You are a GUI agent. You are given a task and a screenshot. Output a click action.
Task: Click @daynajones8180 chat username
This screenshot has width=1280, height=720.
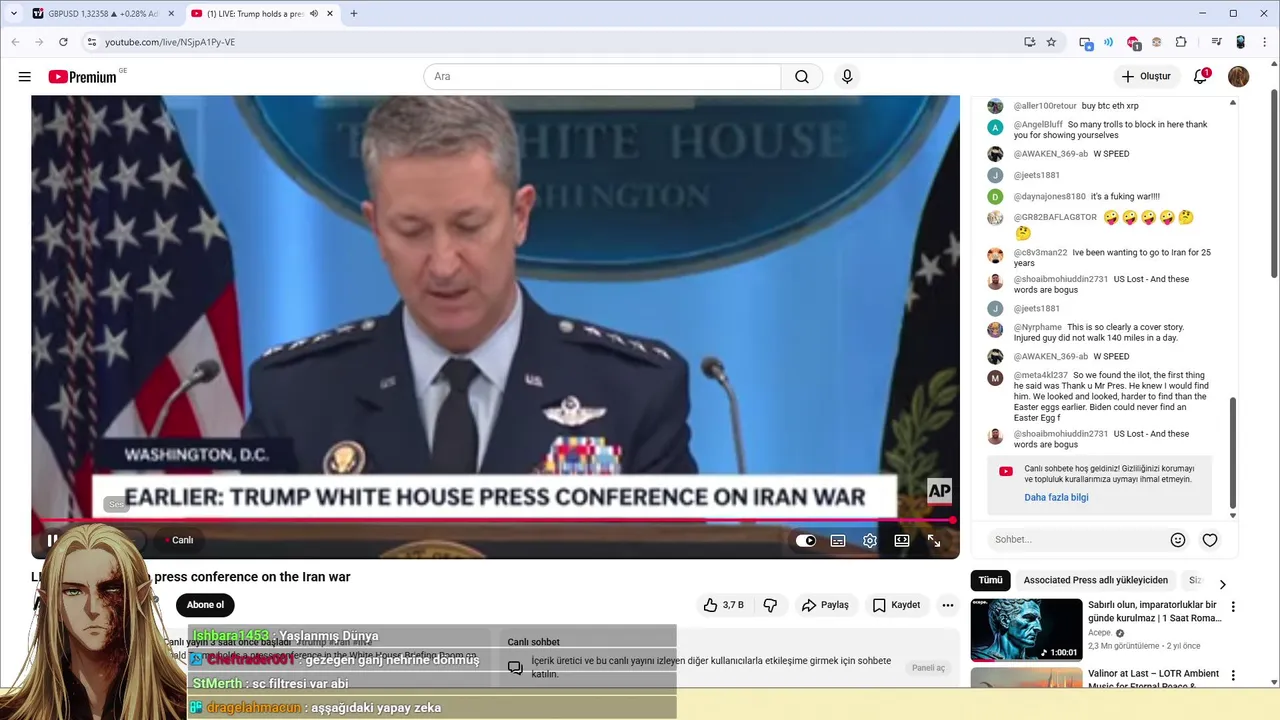click(1049, 197)
